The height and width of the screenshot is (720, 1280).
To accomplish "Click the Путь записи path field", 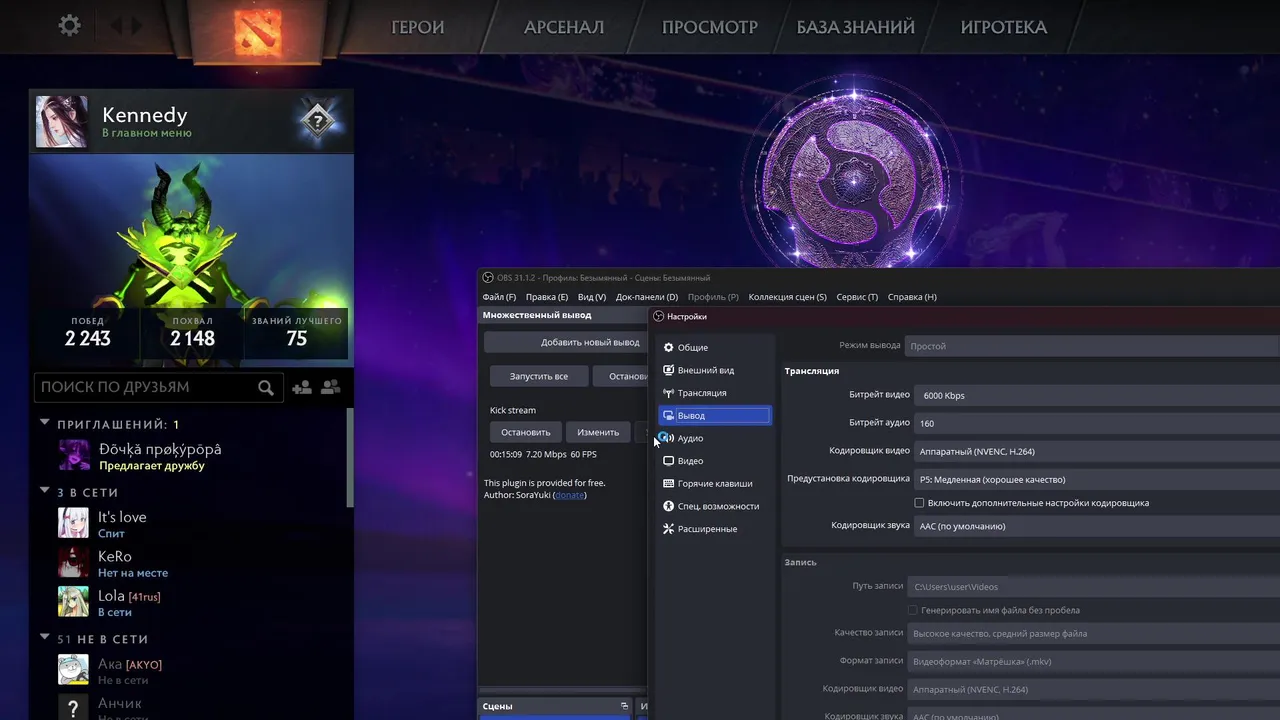I will coord(1094,586).
